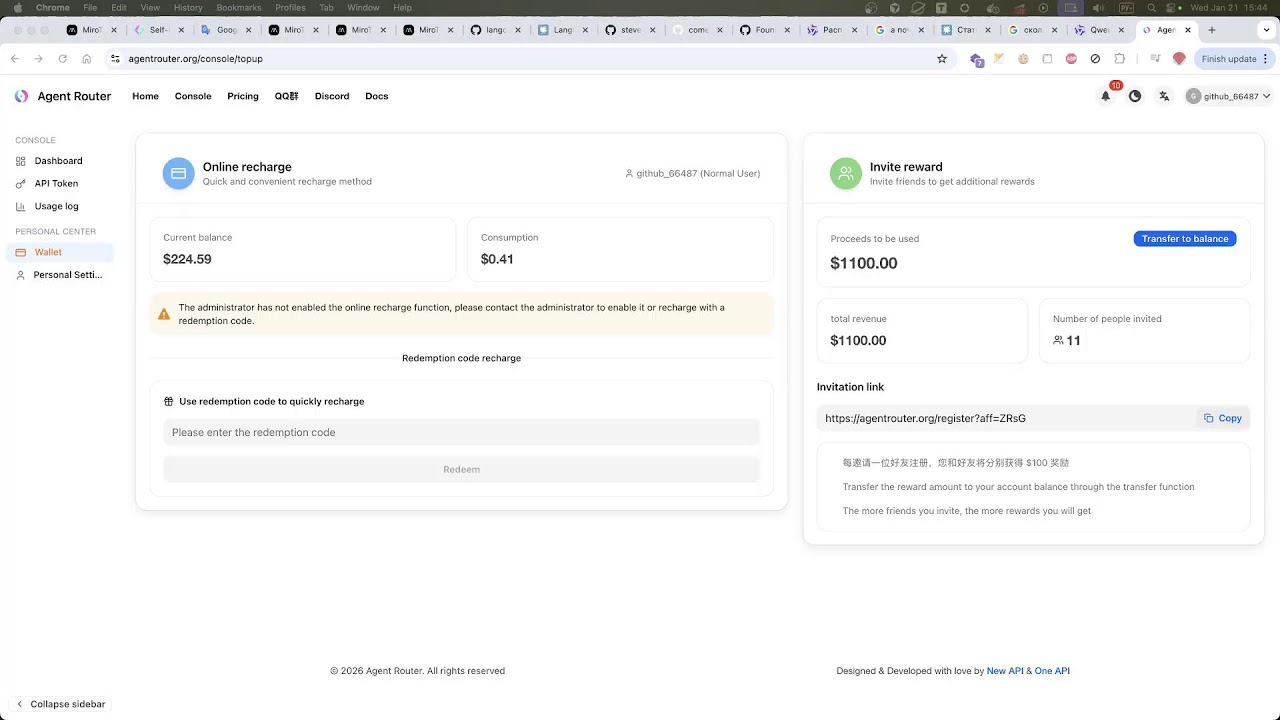This screenshot has height=720, width=1280.
Task: Click the current balance $224.59 value
Action: (187, 259)
